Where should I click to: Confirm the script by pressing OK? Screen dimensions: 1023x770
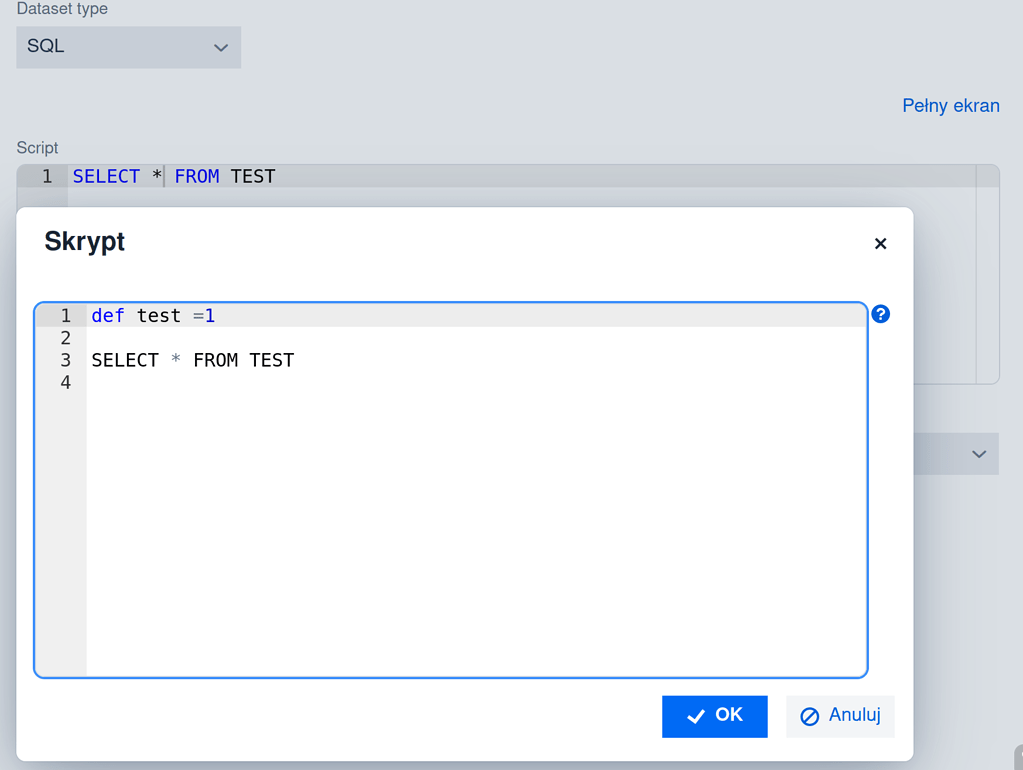coord(714,716)
